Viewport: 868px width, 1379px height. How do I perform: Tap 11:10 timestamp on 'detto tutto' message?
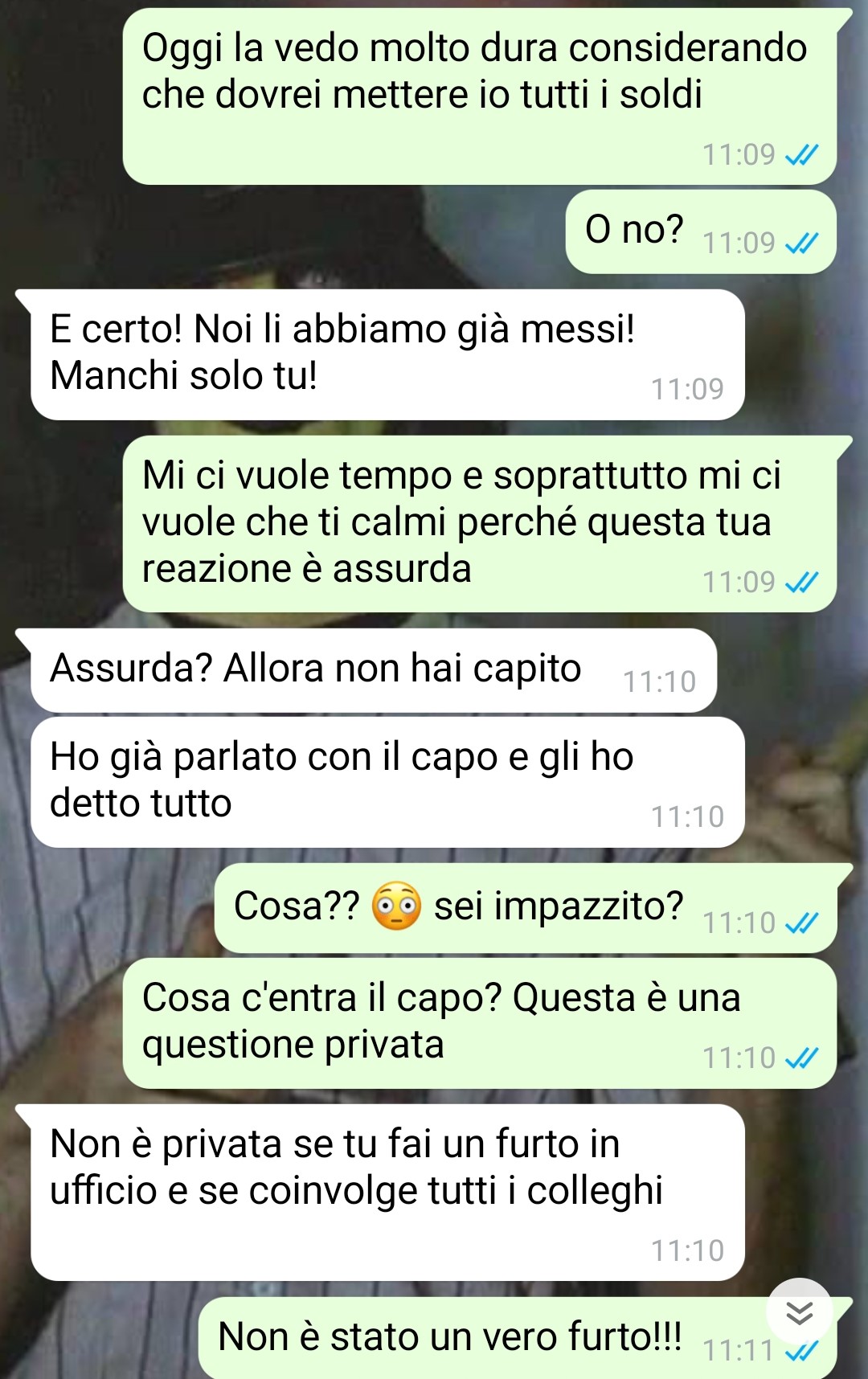tap(687, 816)
